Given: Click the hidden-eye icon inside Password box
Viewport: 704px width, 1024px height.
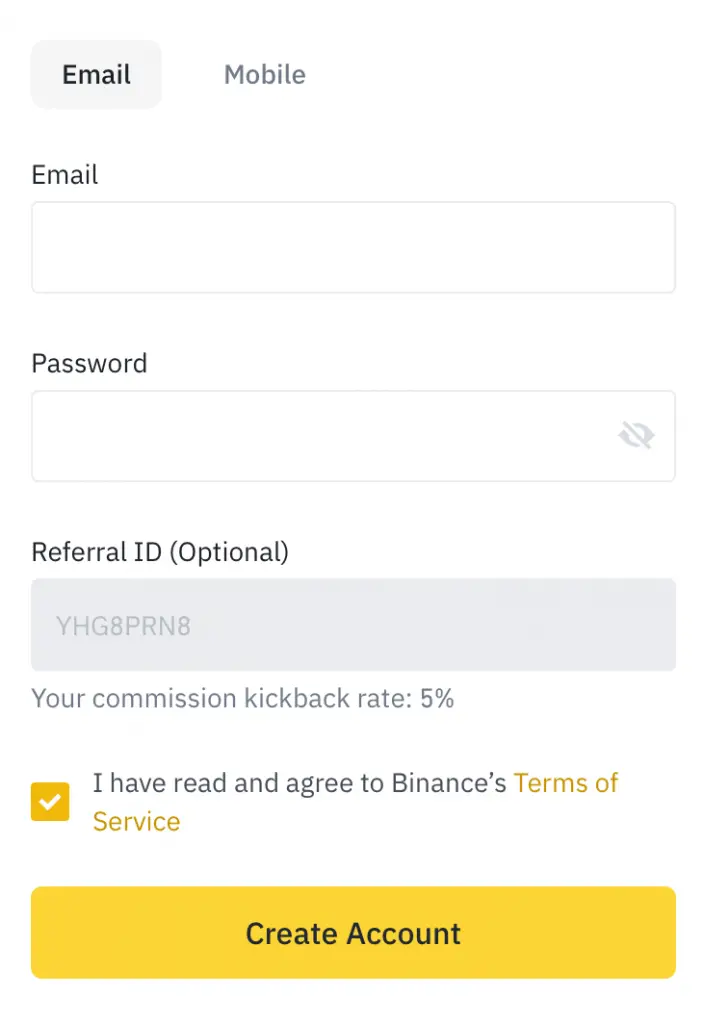Looking at the screenshot, I should 636,435.
